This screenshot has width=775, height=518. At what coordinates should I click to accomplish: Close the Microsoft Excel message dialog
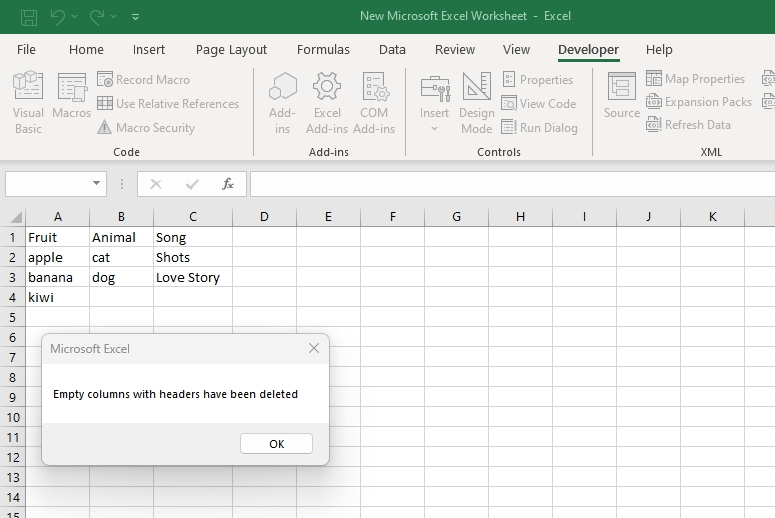[x=314, y=348]
